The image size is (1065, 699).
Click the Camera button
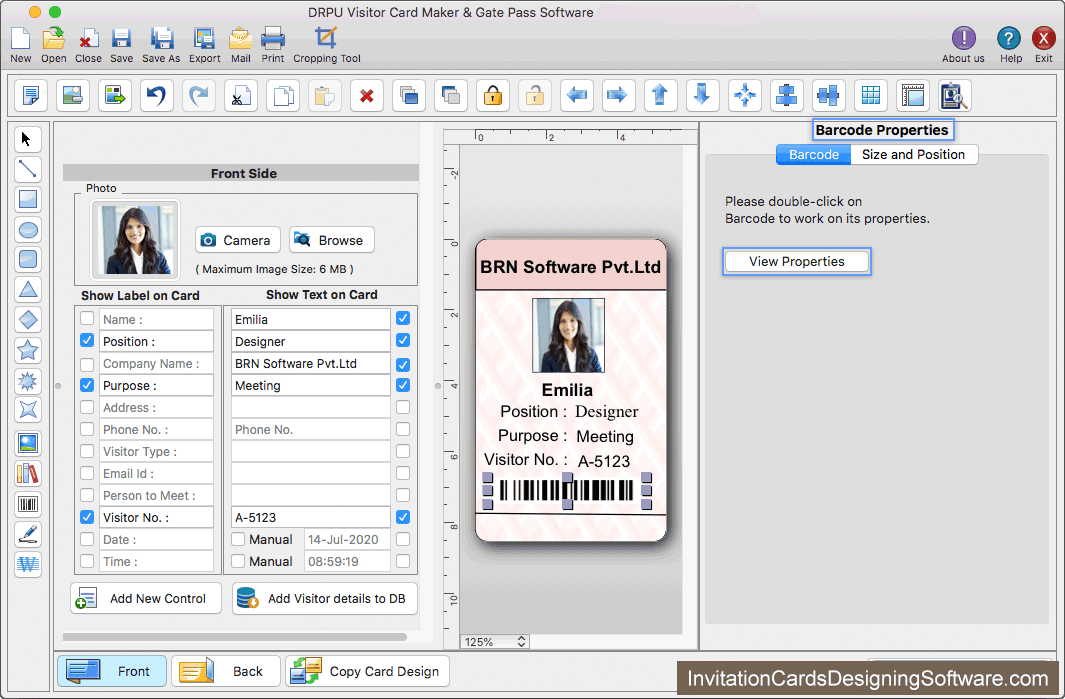[x=238, y=240]
